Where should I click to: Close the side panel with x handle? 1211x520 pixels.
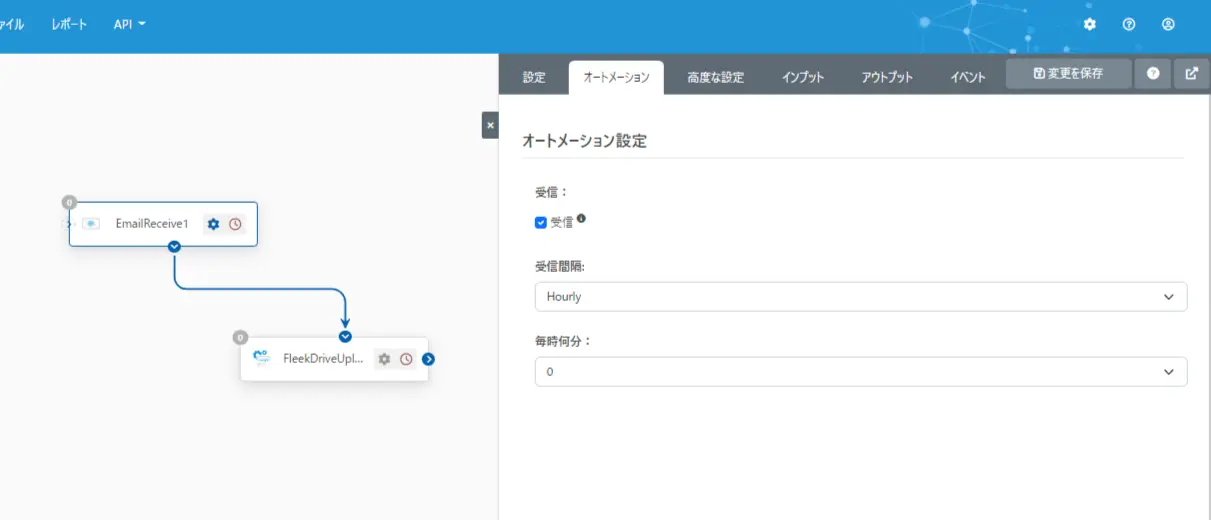click(490, 125)
